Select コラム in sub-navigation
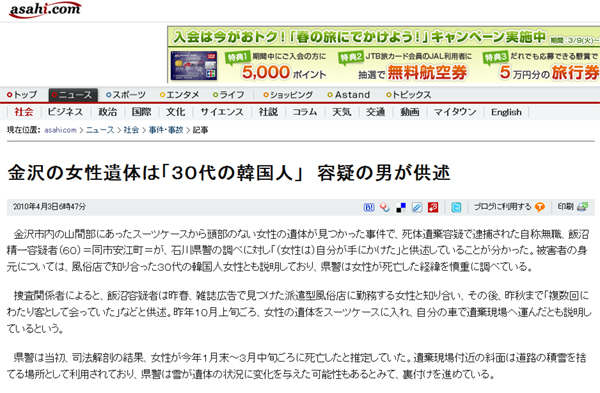Image resolution: width=600 pixels, height=393 pixels. (x=305, y=112)
